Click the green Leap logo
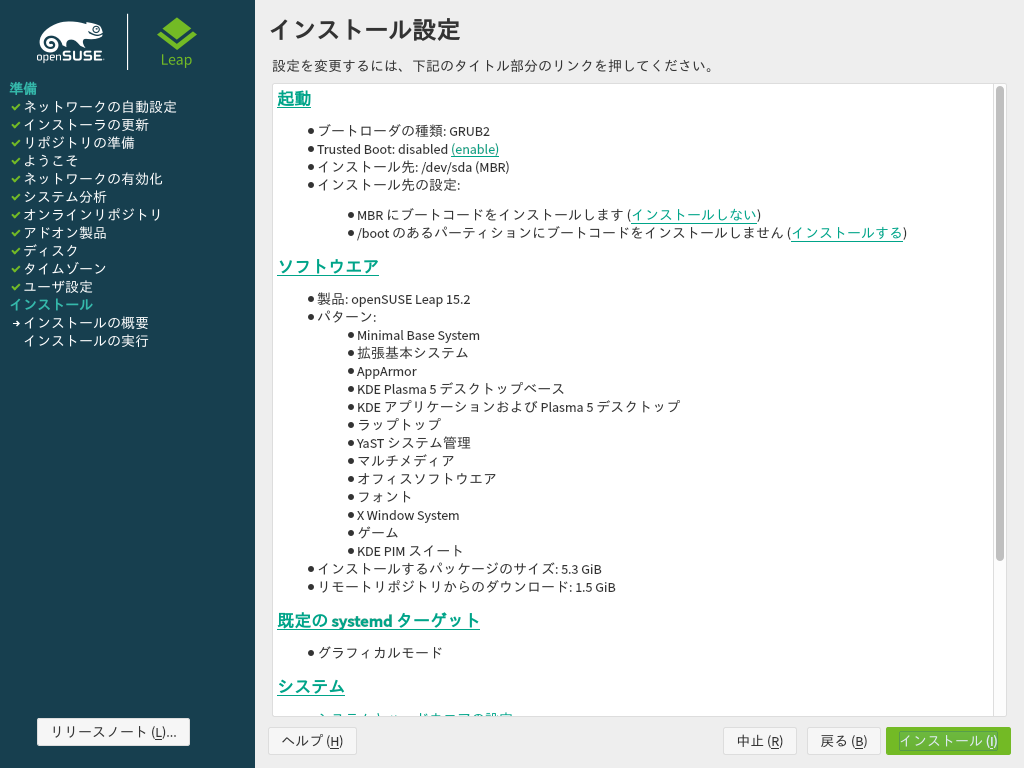 [176, 42]
